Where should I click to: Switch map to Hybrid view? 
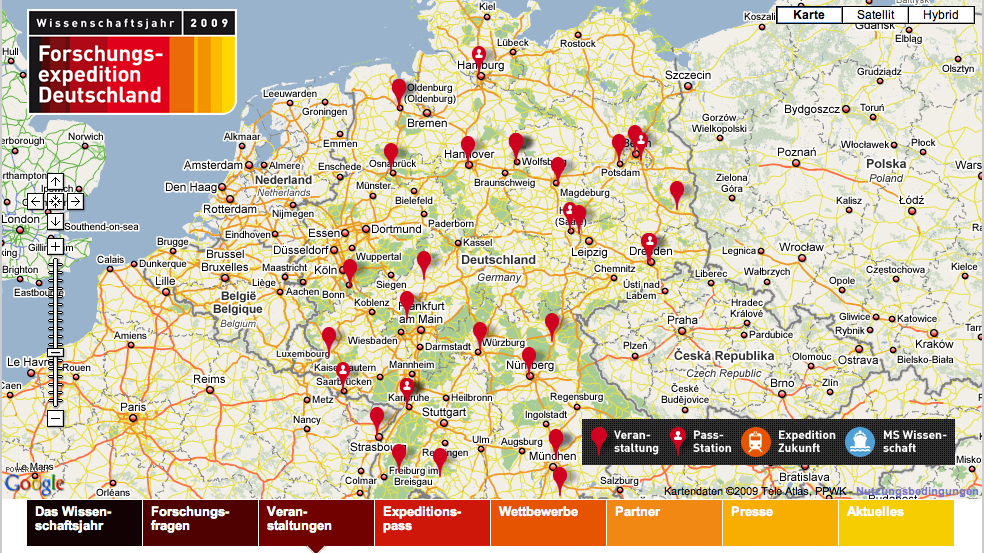point(940,15)
